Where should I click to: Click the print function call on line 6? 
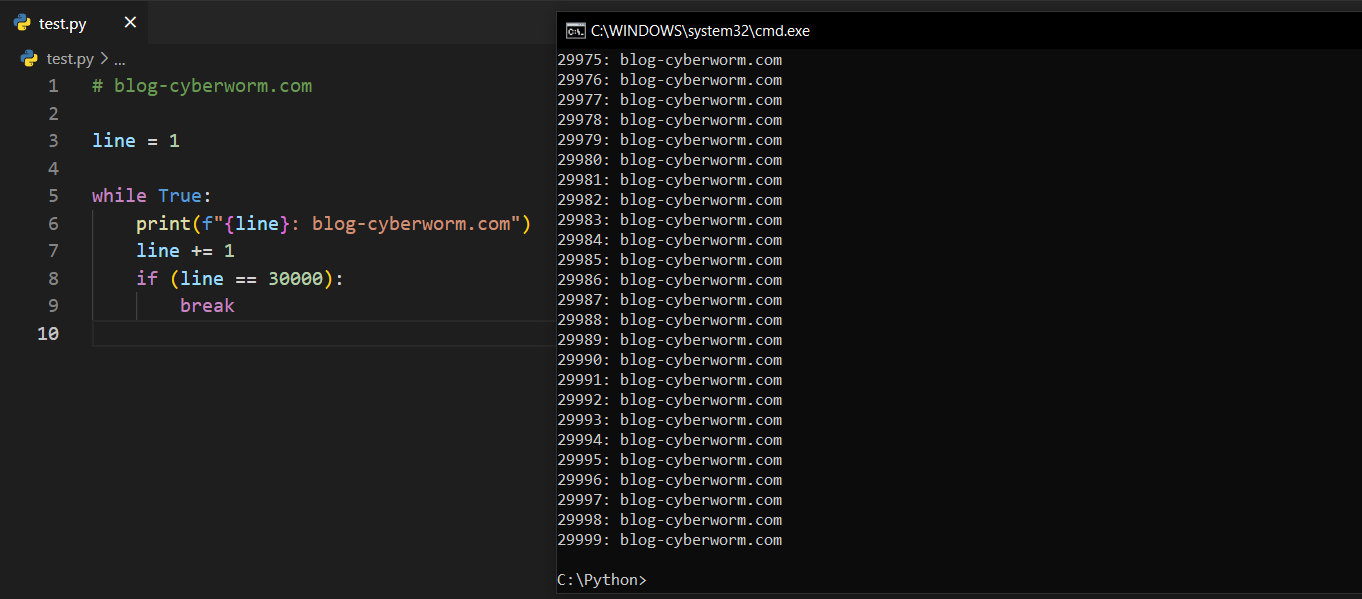pyautogui.click(x=158, y=224)
